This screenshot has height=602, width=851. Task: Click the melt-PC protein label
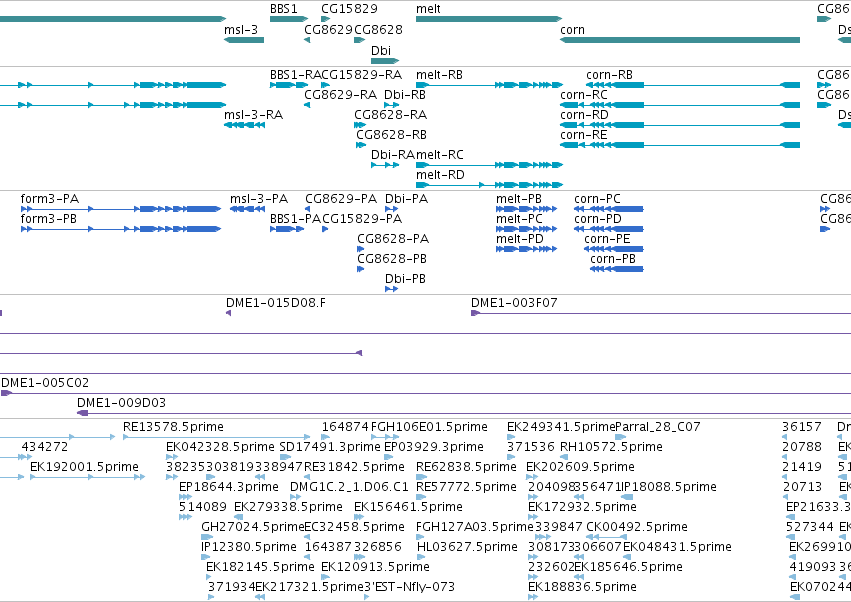(519, 219)
